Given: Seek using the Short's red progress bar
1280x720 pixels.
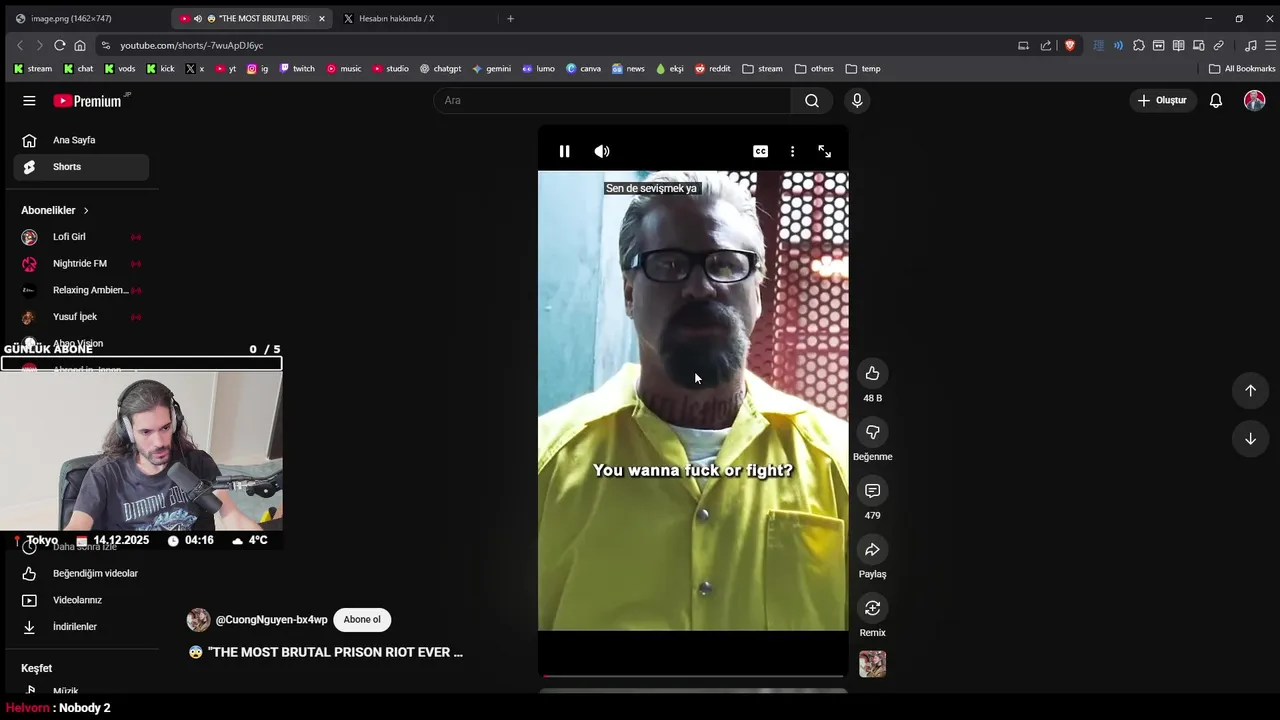Looking at the screenshot, I should click(693, 676).
